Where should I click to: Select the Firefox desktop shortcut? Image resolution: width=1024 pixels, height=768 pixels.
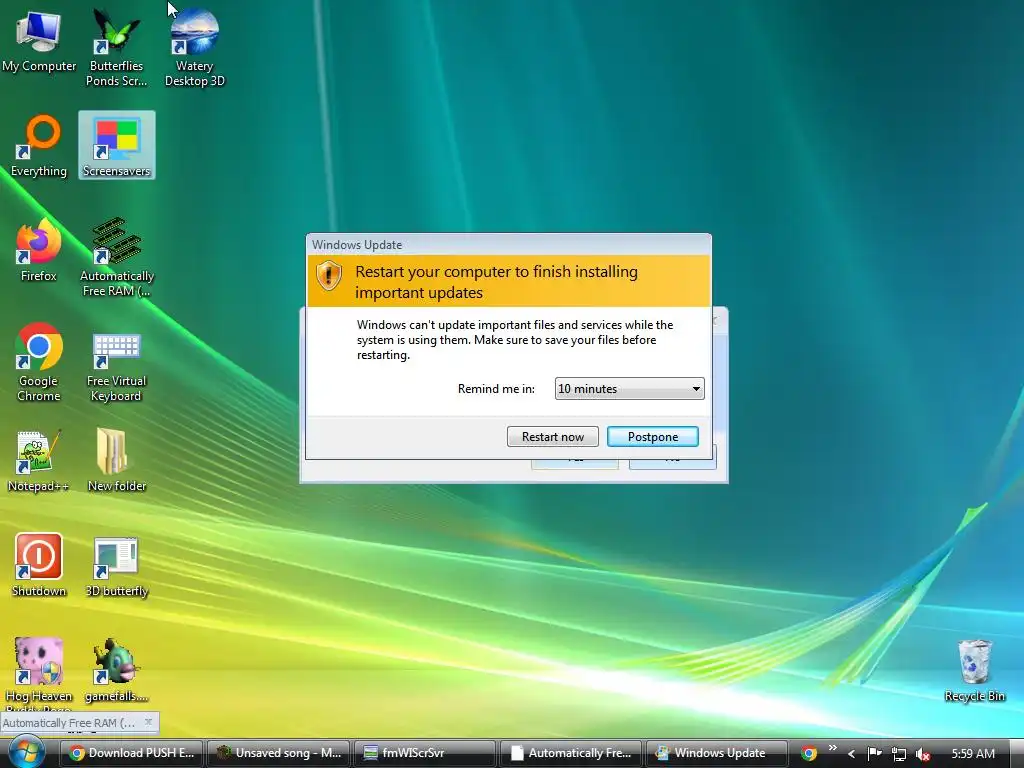(39, 251)
